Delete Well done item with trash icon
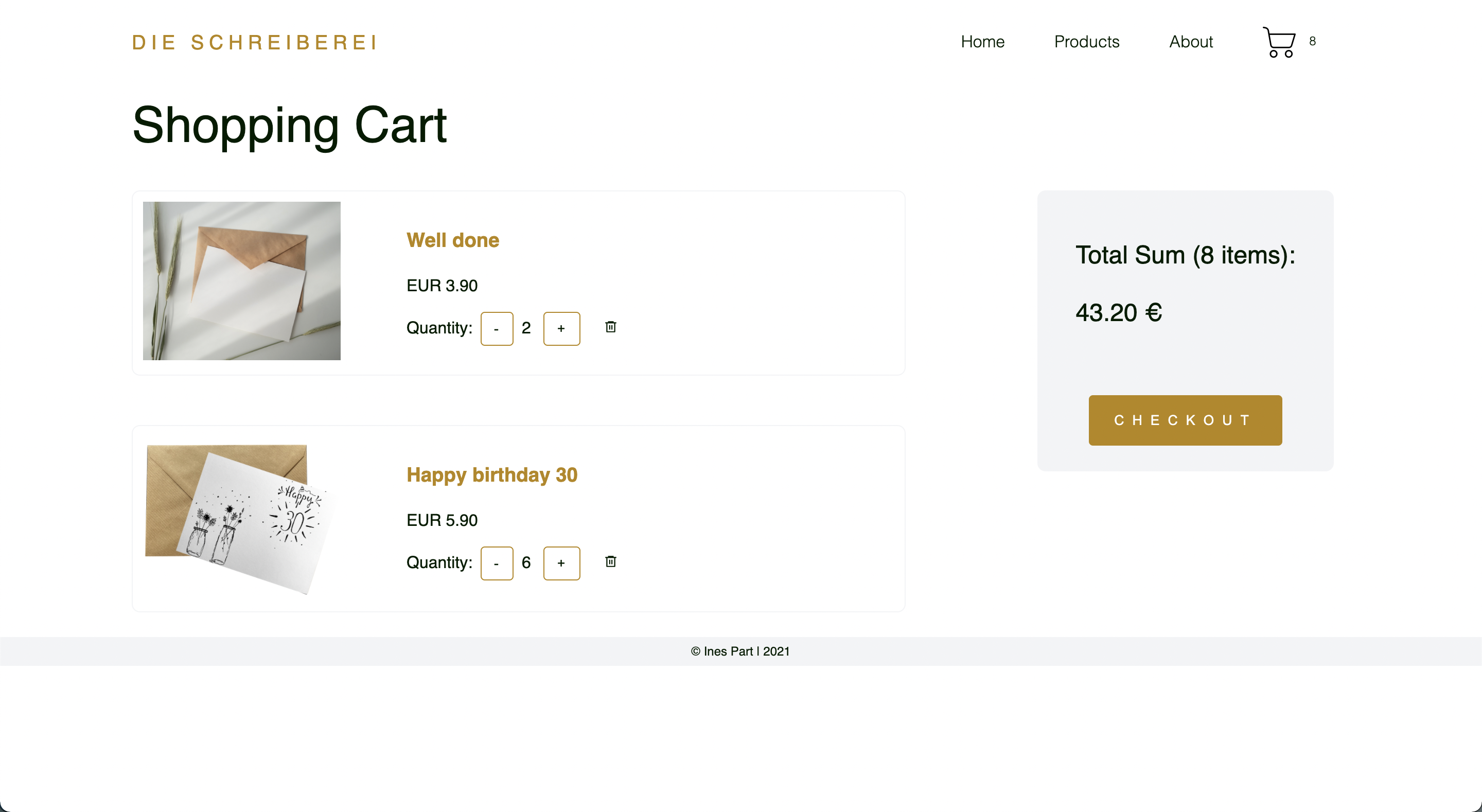This screenshot has width=1482, height=812. tap(610, 327)
